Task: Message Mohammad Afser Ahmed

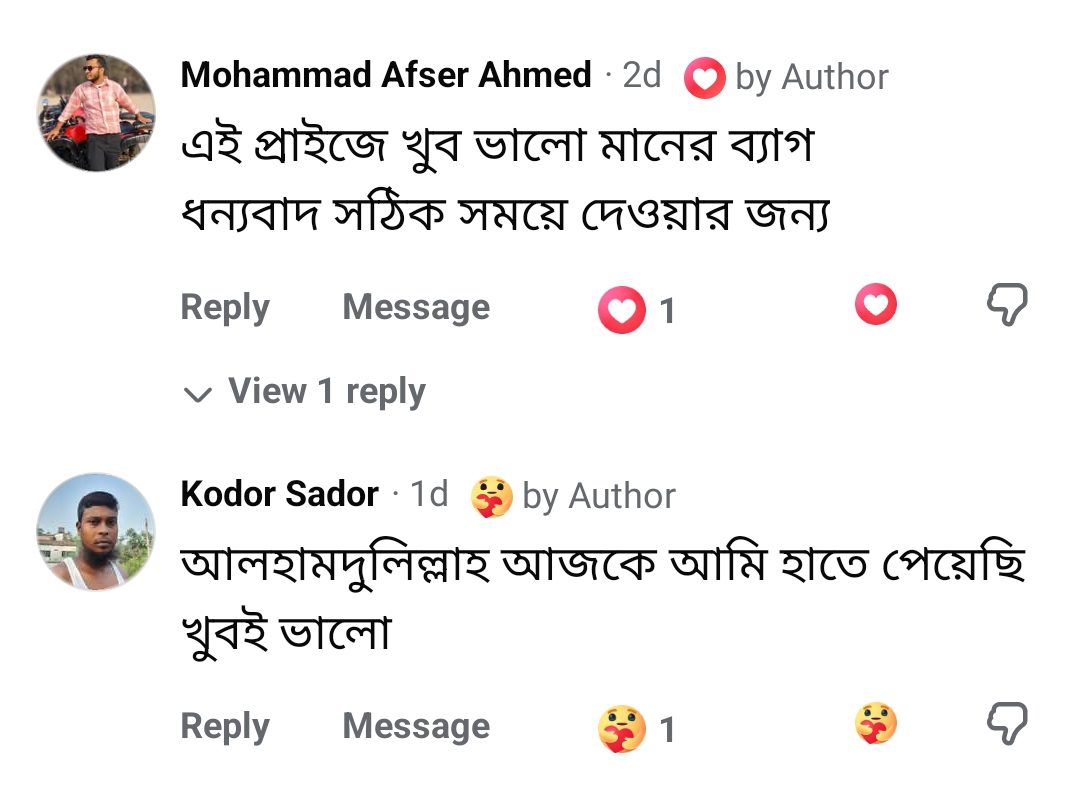Action: pyautogui.click(x=416, y=306)
